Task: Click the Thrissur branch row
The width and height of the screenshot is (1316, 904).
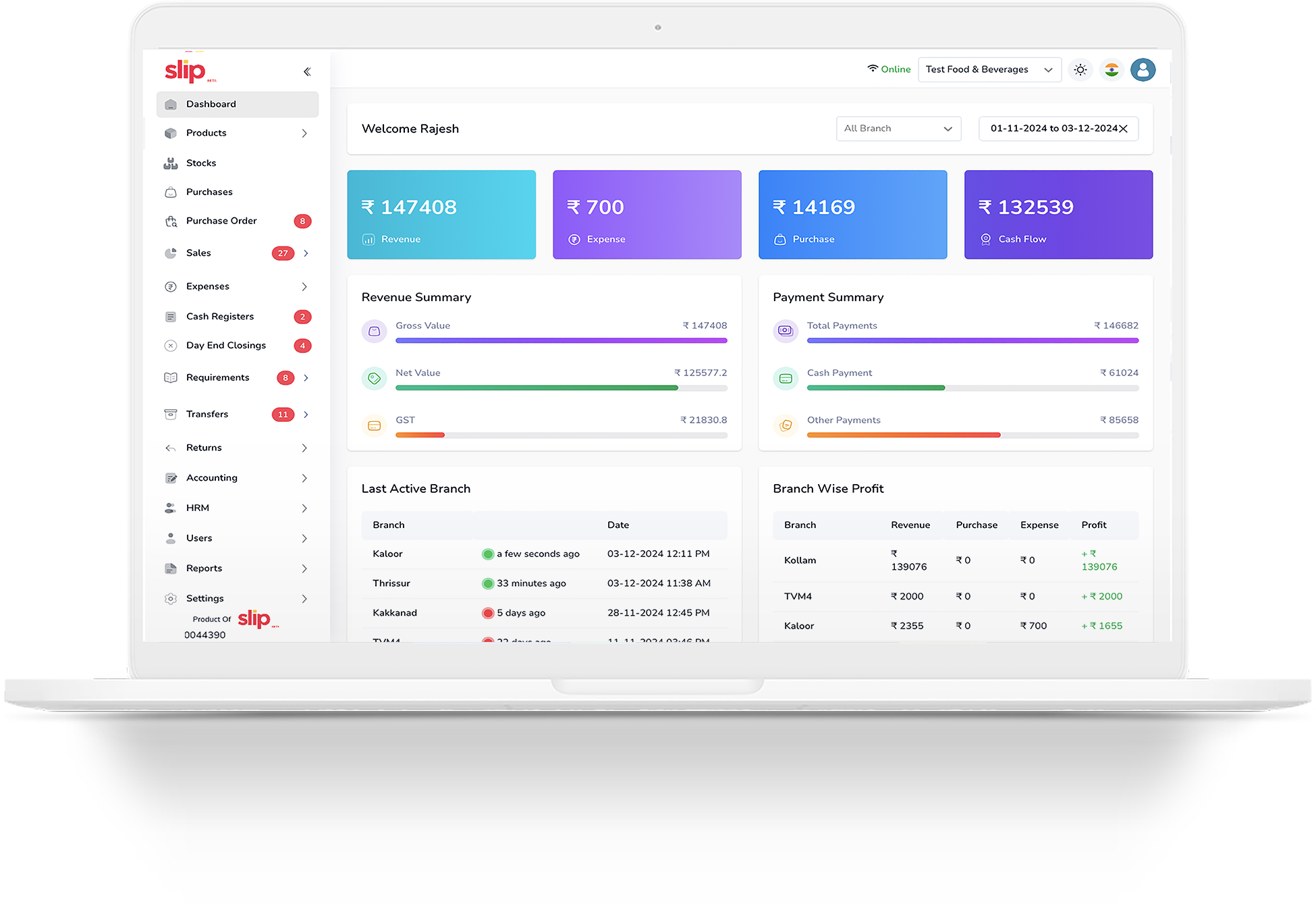Action: tap(545, 584)
